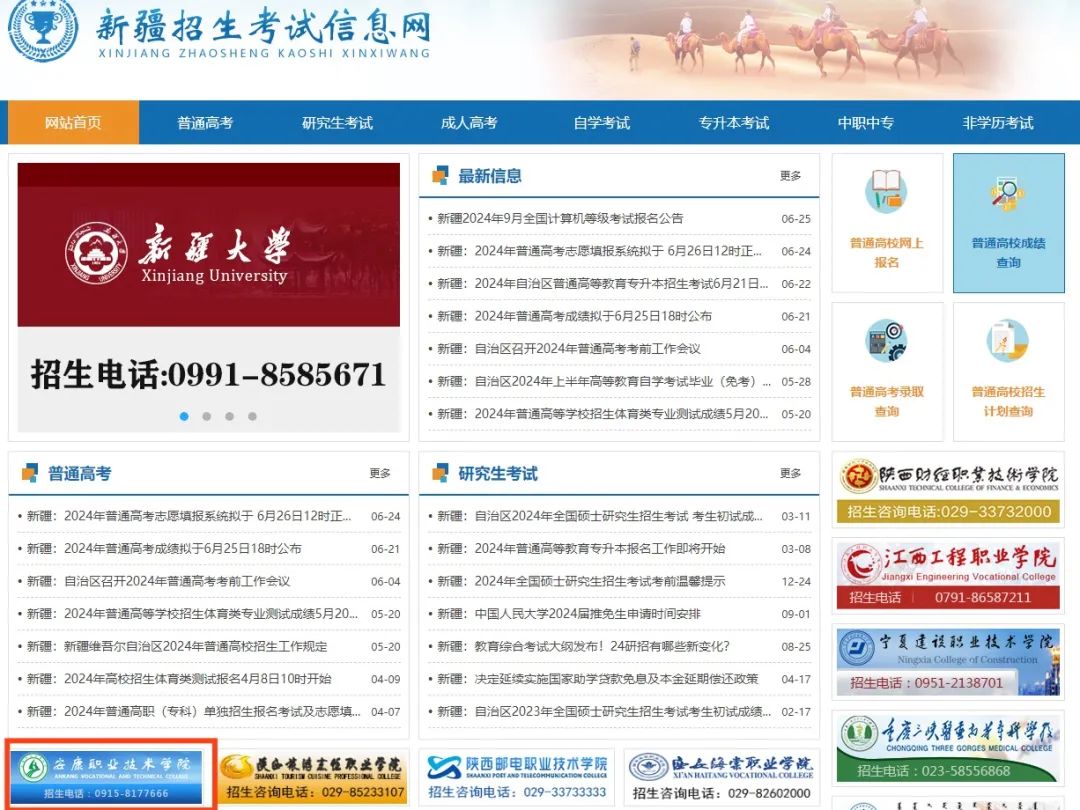Open the 计算机等级考试报名公告 news link
The width and height of the screenshot is (1080, 810).
click(x=560, y=219)
